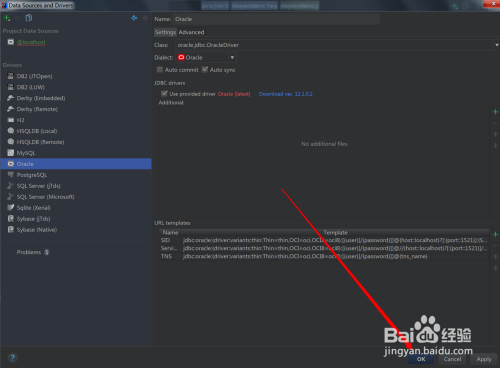Close the Data Sources and Drivers dialog

pyautogui.click(x=493, y=4)
